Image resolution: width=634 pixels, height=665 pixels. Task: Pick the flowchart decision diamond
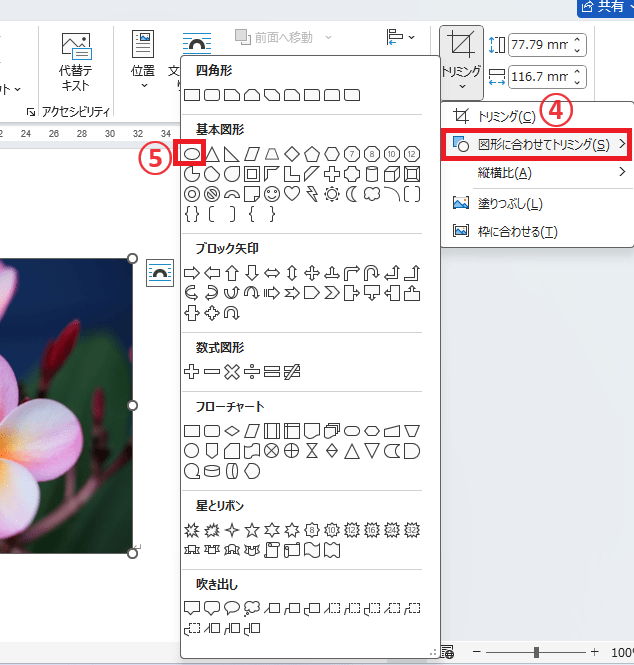pyautogui.click(x=232, y=431)
